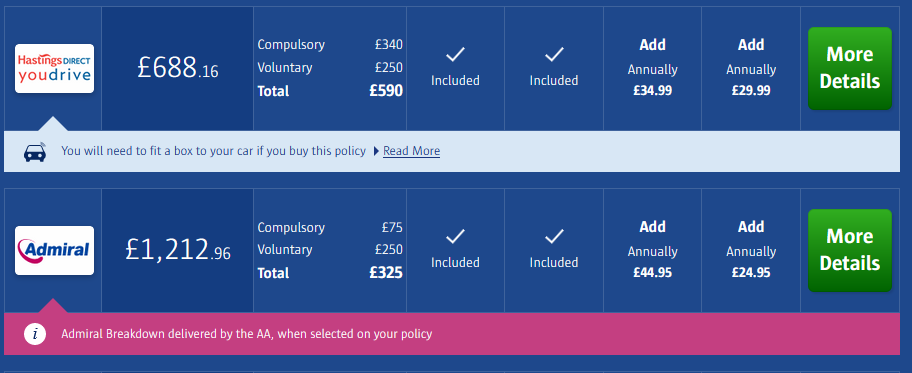Expand the Read More arrow triangle
The image size is (912, 373).
tap(376, 151)
